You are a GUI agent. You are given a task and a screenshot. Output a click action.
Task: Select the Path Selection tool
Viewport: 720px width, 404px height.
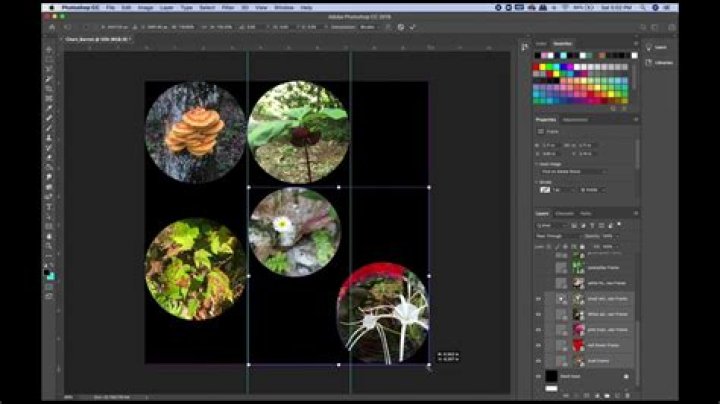pyautogui.click(x=49, y=216)
